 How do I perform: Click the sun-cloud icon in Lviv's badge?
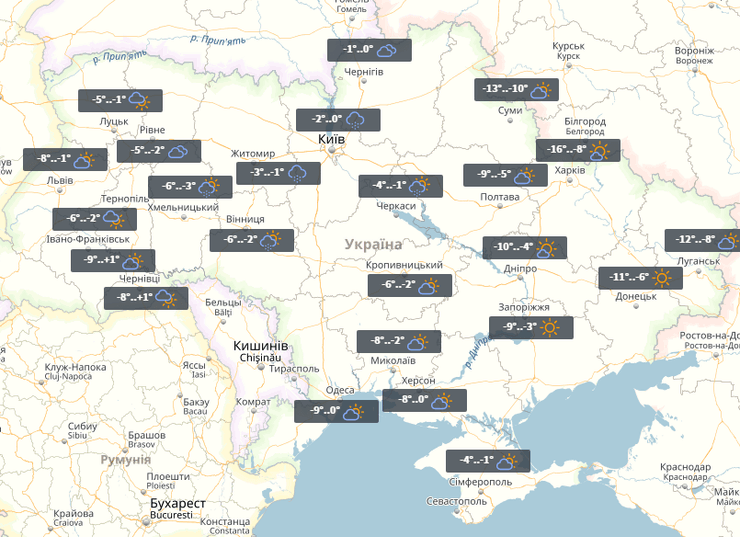(x=84, y=160)
